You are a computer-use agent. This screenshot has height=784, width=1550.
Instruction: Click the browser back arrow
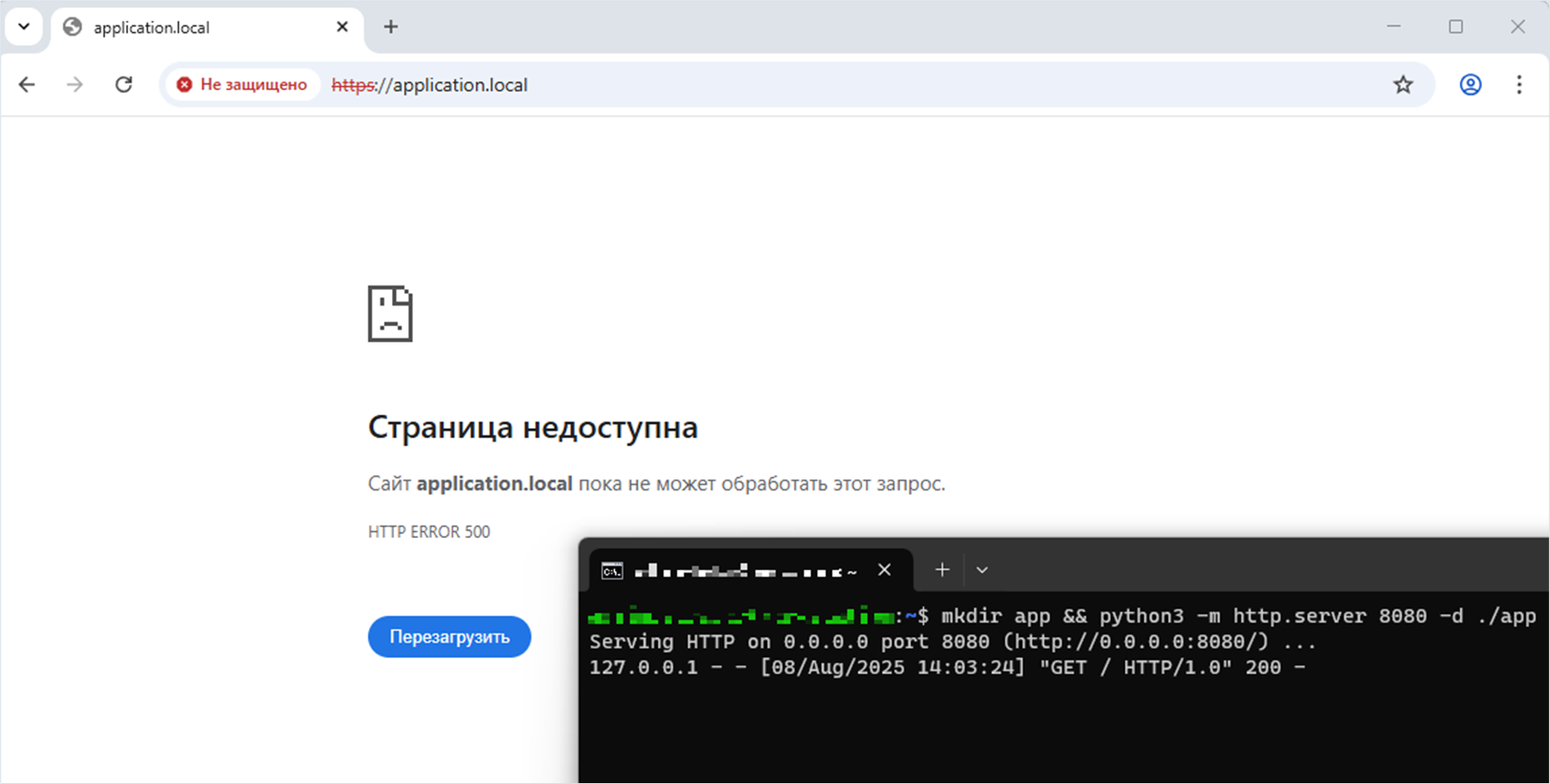tap(27, 85)
